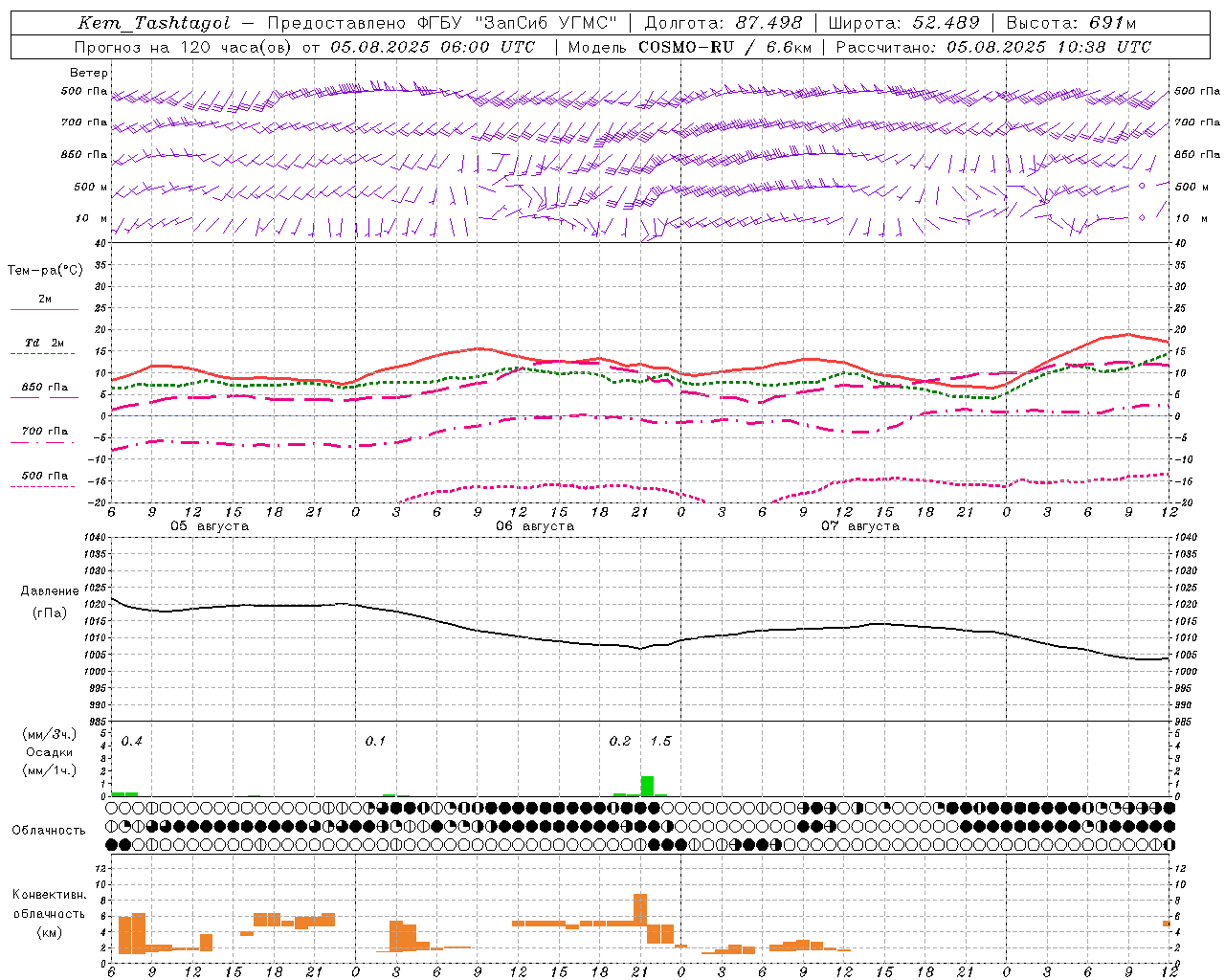Click the forecast start 05.08.2025 06:00 UTC
The height and width of the screenshot is (980, 1225).
point(433,47)
